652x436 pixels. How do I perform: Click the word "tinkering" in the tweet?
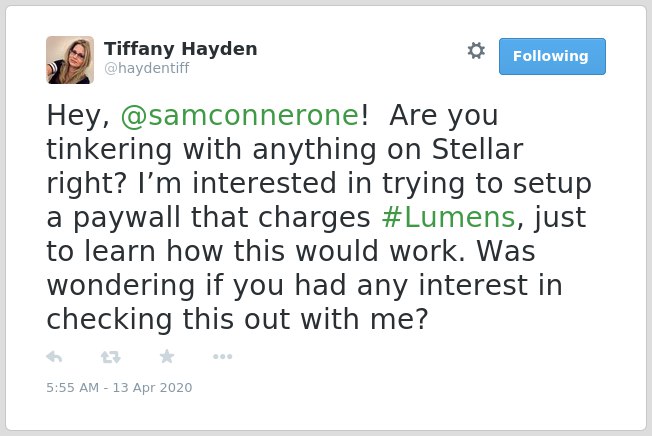point(109,150)
